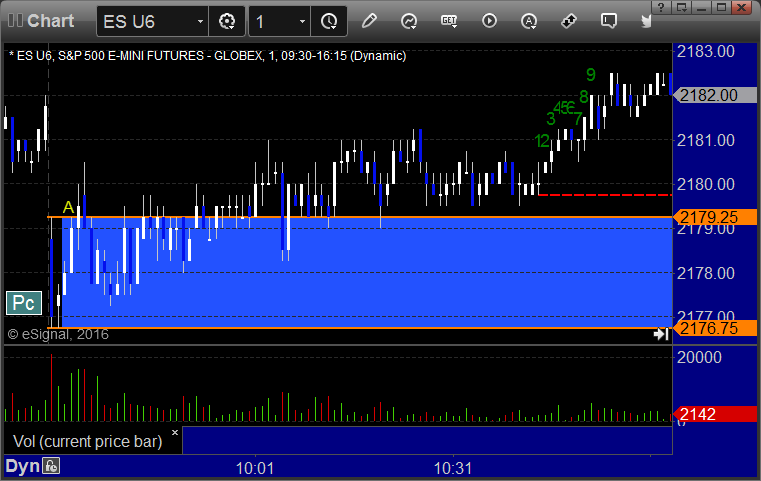Click the yellow A marker on chart
This screenshot has width=761, height=481.
[x=68, y=207]
